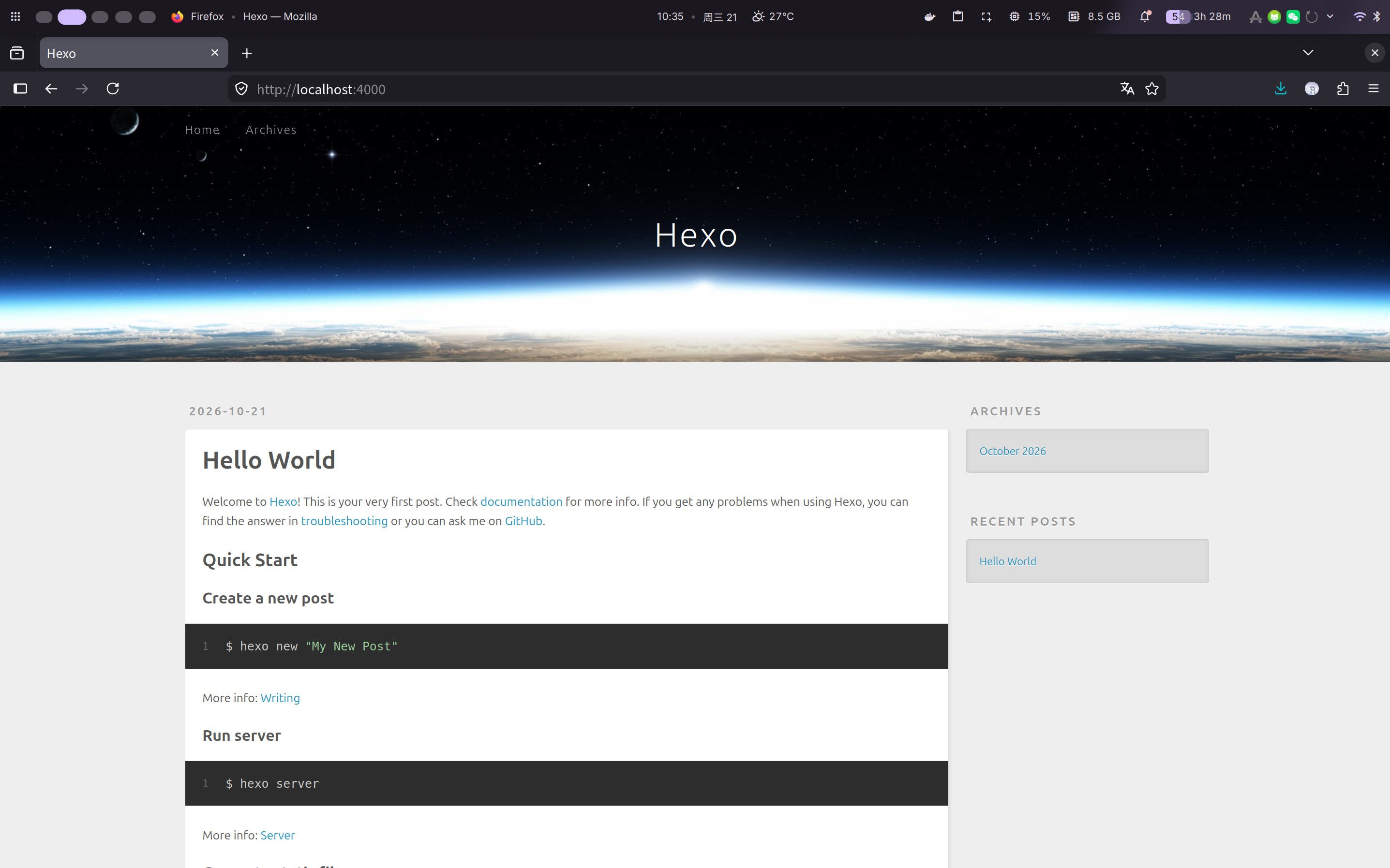Translate this page icon

(1127, 88)
